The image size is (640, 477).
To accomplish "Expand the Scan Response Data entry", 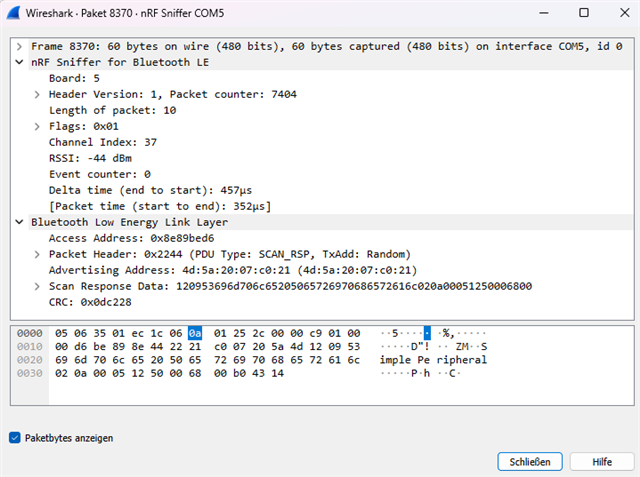I will [37, 286].
